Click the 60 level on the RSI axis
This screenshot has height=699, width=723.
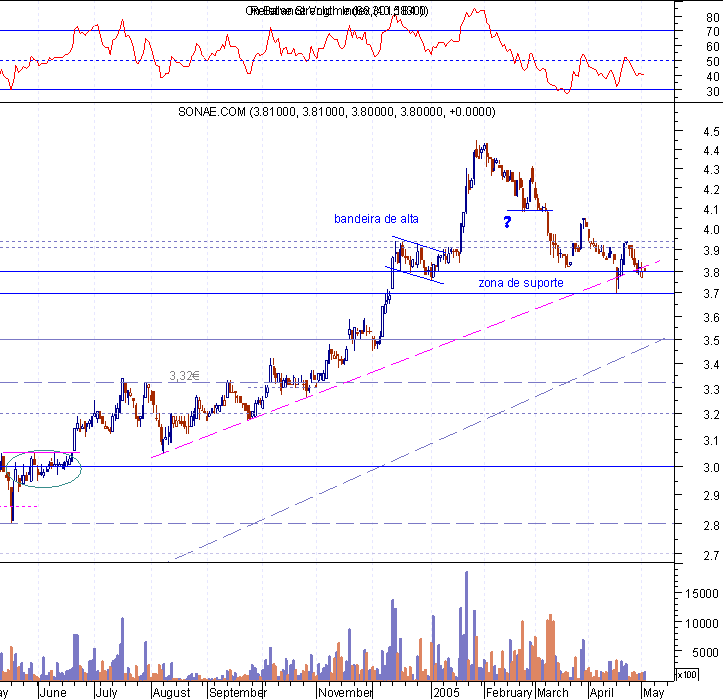[x=712, y=47]
